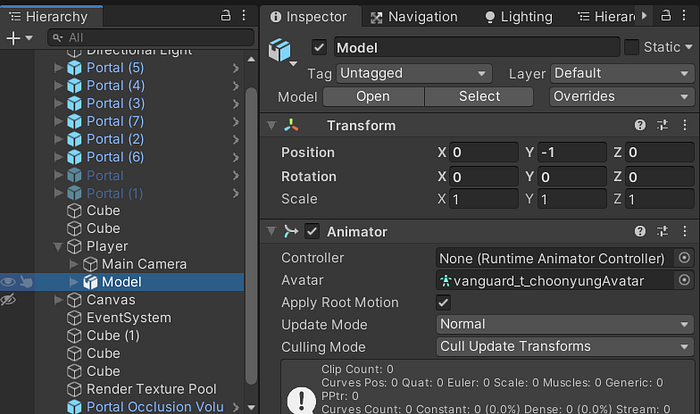Open the Tag dropdown

pyautogui.click(x=414, y=74)
